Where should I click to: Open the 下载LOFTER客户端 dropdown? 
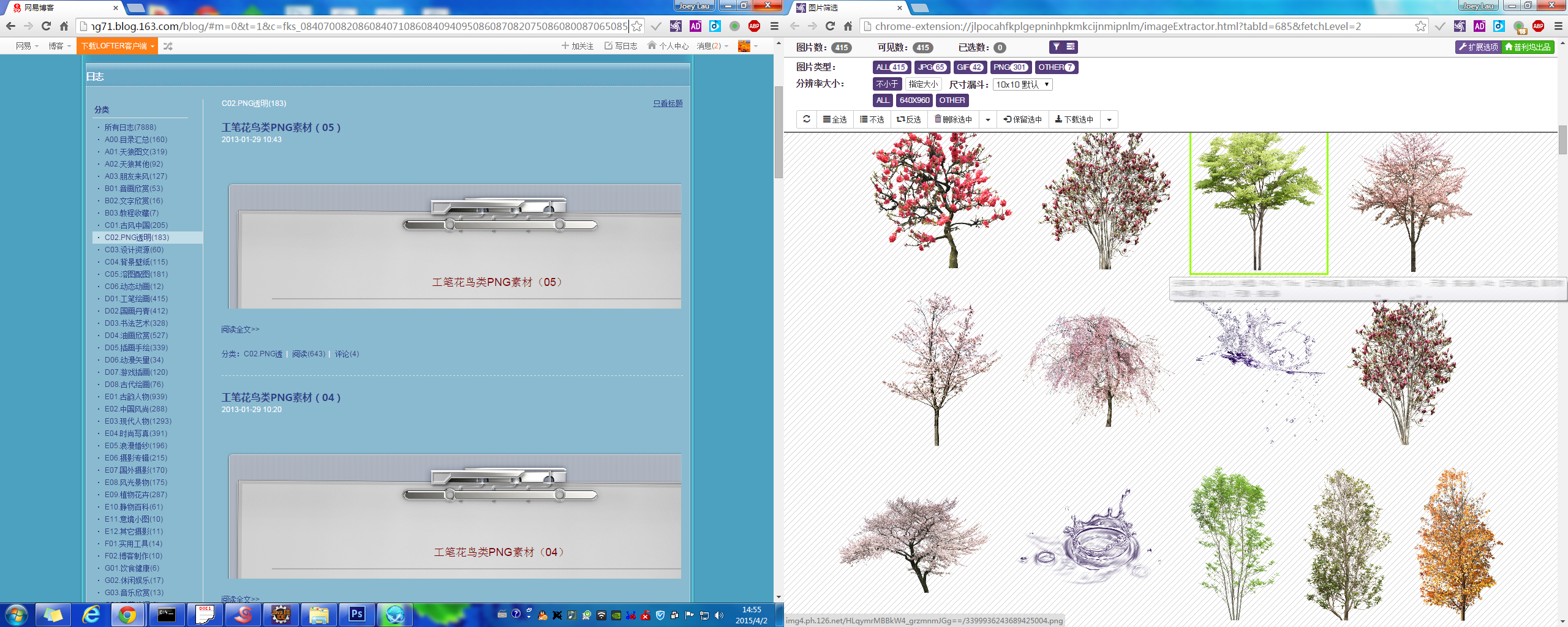click(118, 46)
